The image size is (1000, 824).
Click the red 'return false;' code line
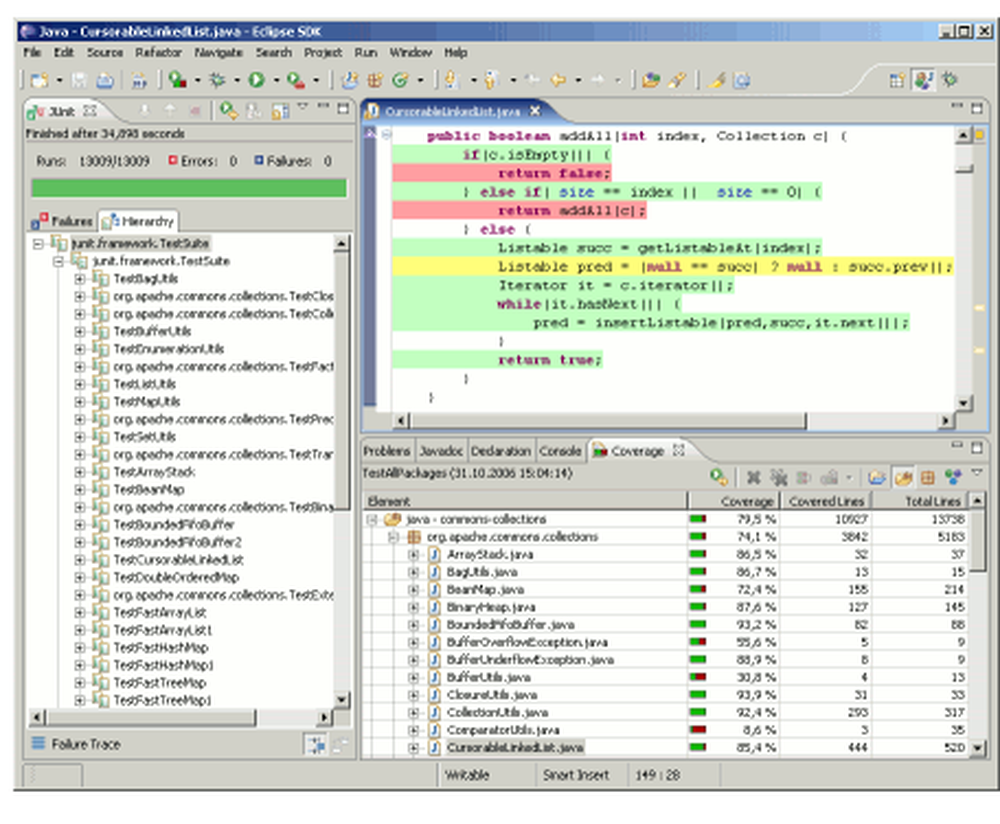[x=503, y=173]
